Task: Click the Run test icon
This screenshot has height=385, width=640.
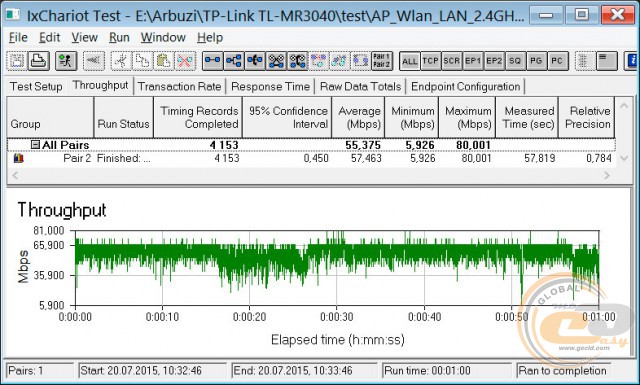Action: (x=66, y=61)
